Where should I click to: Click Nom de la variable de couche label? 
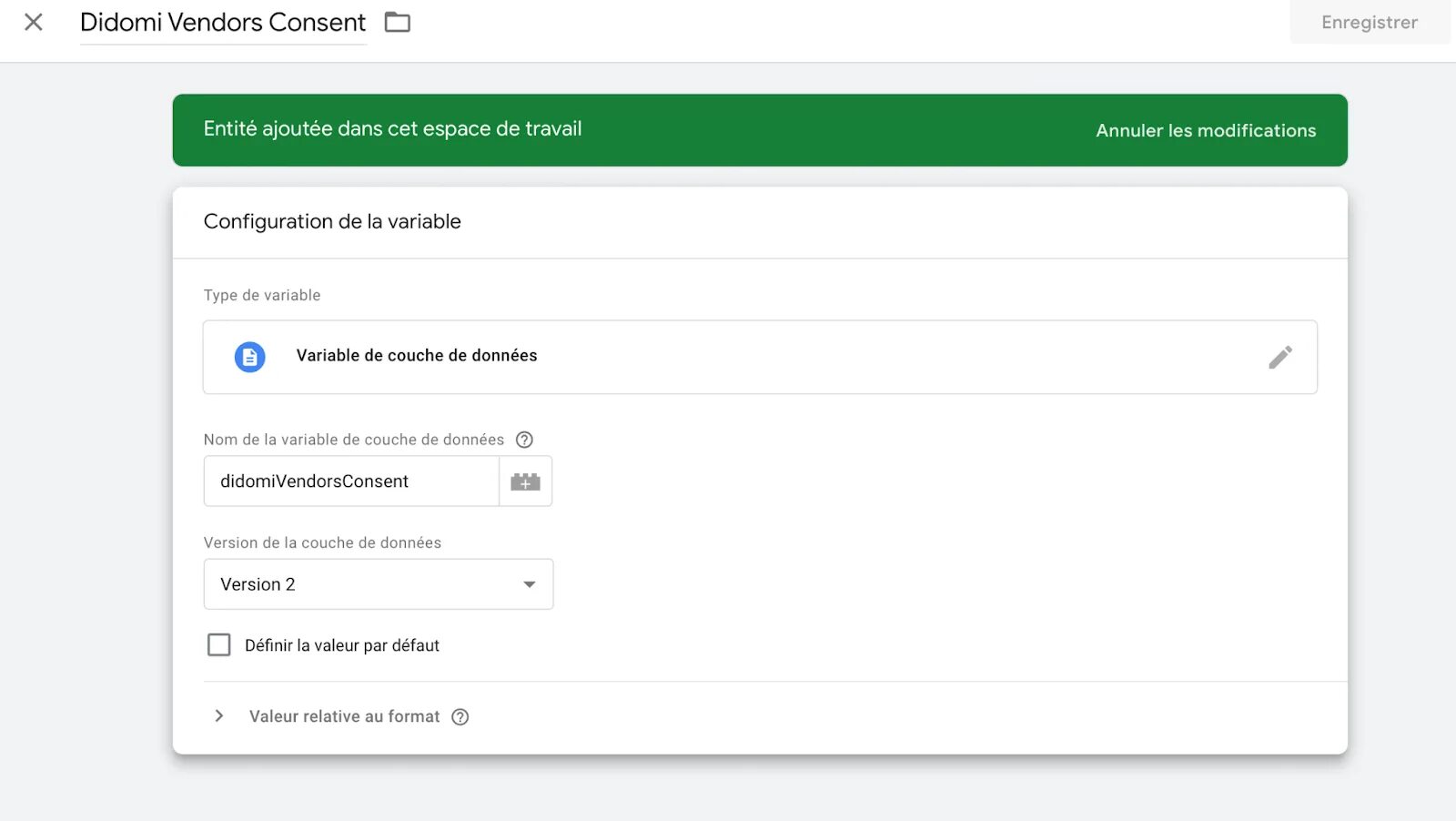(354, 440)
